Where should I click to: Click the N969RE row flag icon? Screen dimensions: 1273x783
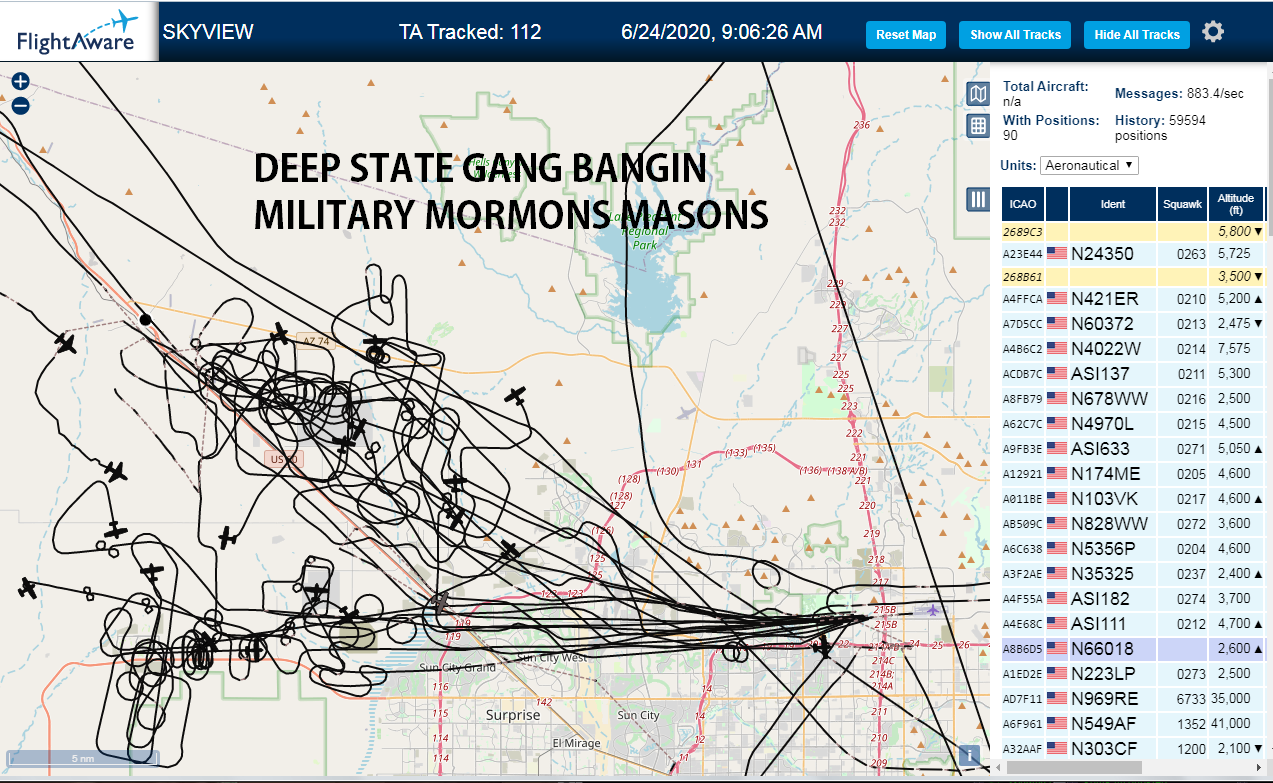1056,698
